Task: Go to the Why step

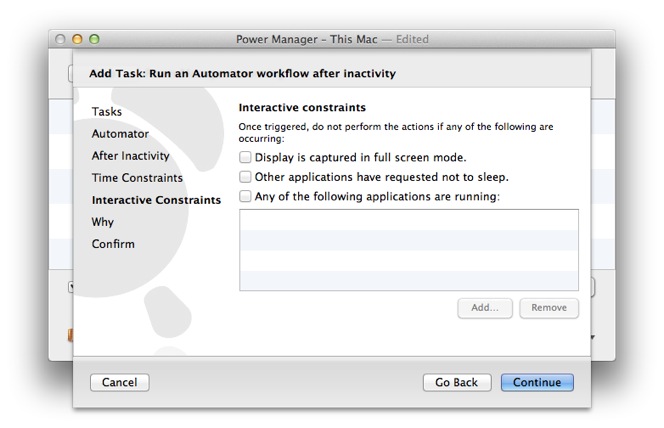Action: click(x=102, y=222)
